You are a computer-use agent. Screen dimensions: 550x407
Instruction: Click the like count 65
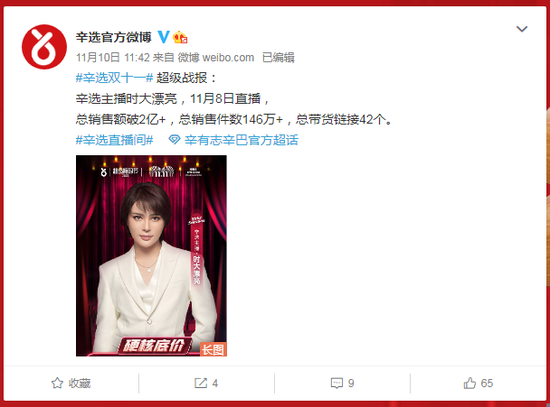pyautogui.click(x=487, y=383)
